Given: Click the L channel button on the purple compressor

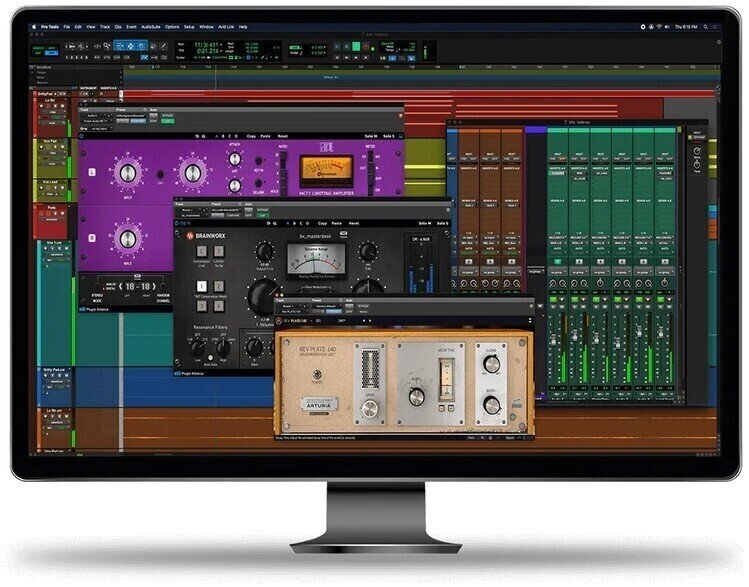Looking at the screenshot, I should (92, 172).
